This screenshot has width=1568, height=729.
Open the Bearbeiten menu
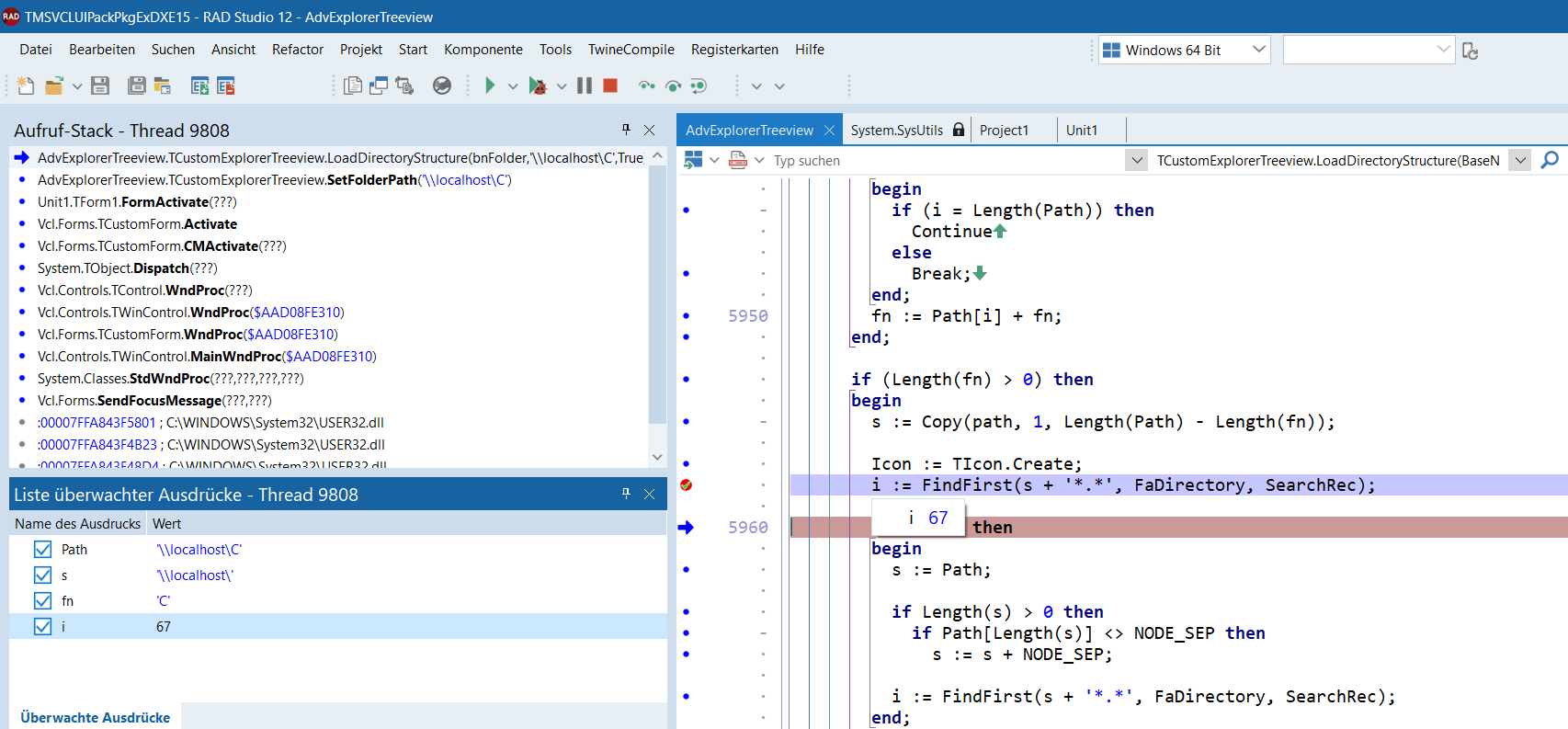[102, 50]
